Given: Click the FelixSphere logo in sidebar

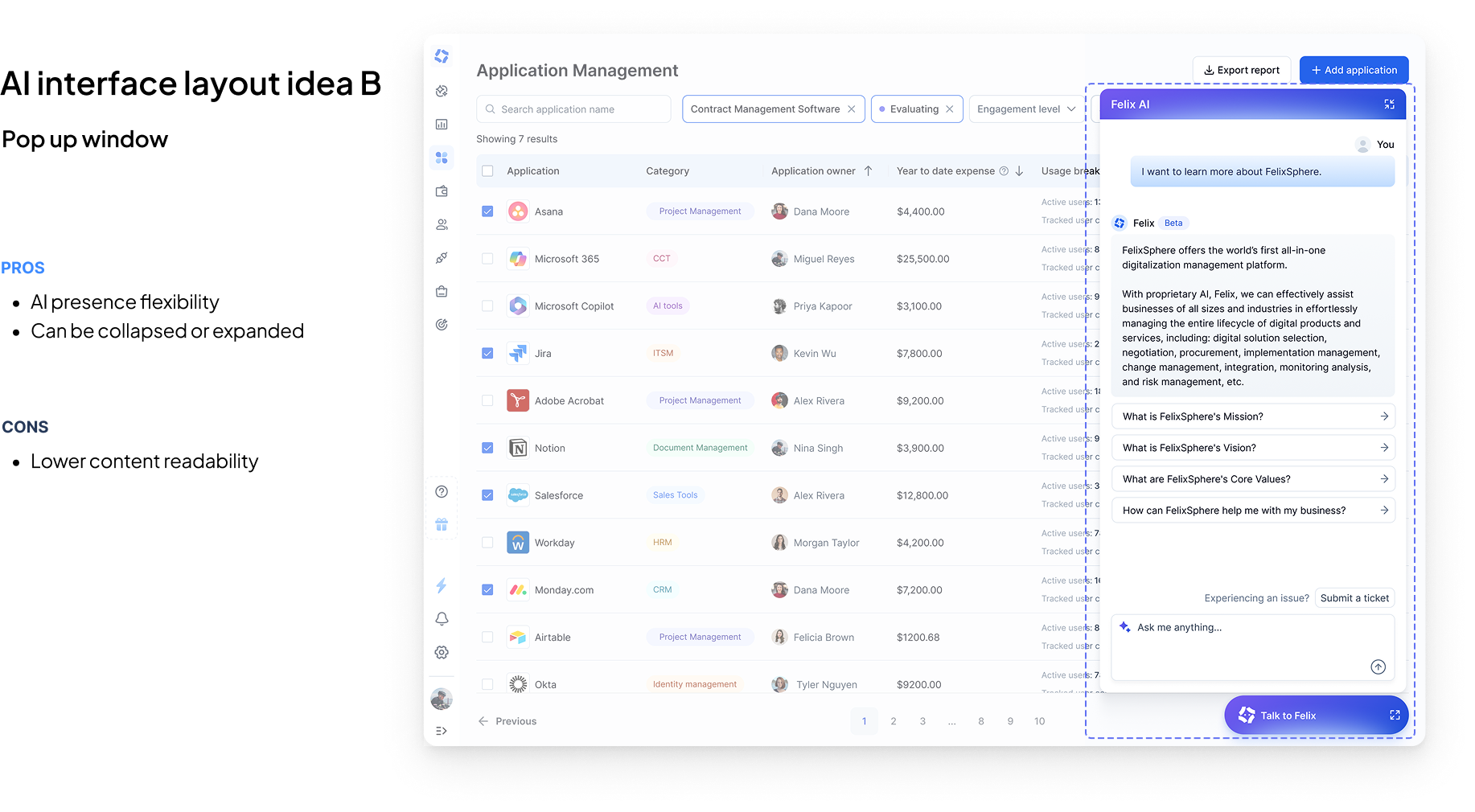Looking at the screenshot, I should click(x=442, y=56).
